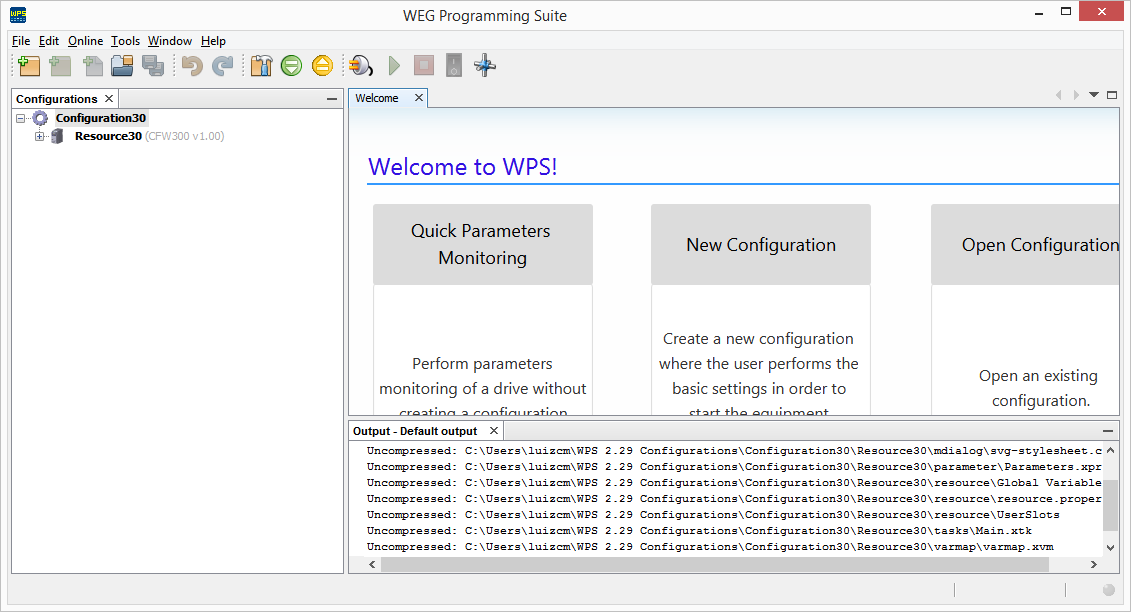Click the Connect plug icon in toolbar
1131x612 pixels.
coord(360,65)
